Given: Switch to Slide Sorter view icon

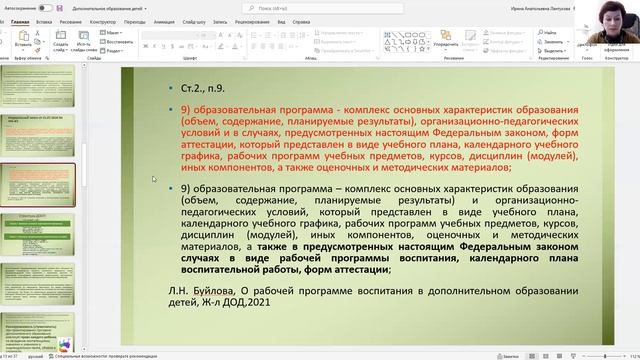Looking at the screenshot, I should click(546, 356).
